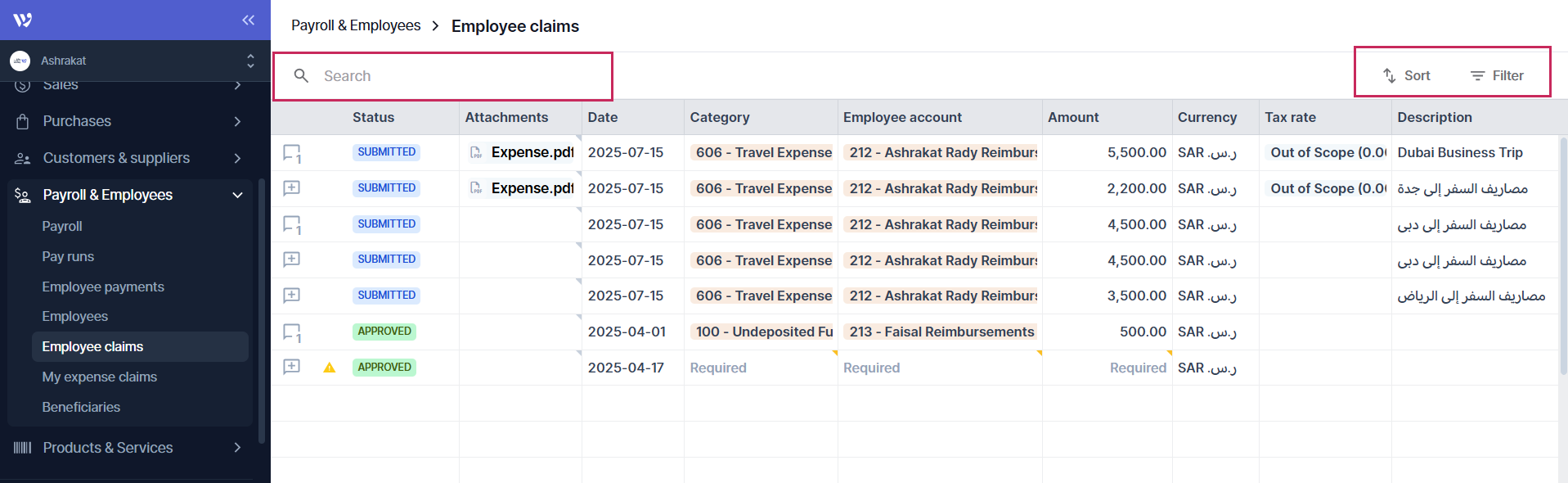The height and width of the screenshot is (483, 1568).
Task: Collapse the sidebar with double-chevron icon
Action: tap(248, 20)
